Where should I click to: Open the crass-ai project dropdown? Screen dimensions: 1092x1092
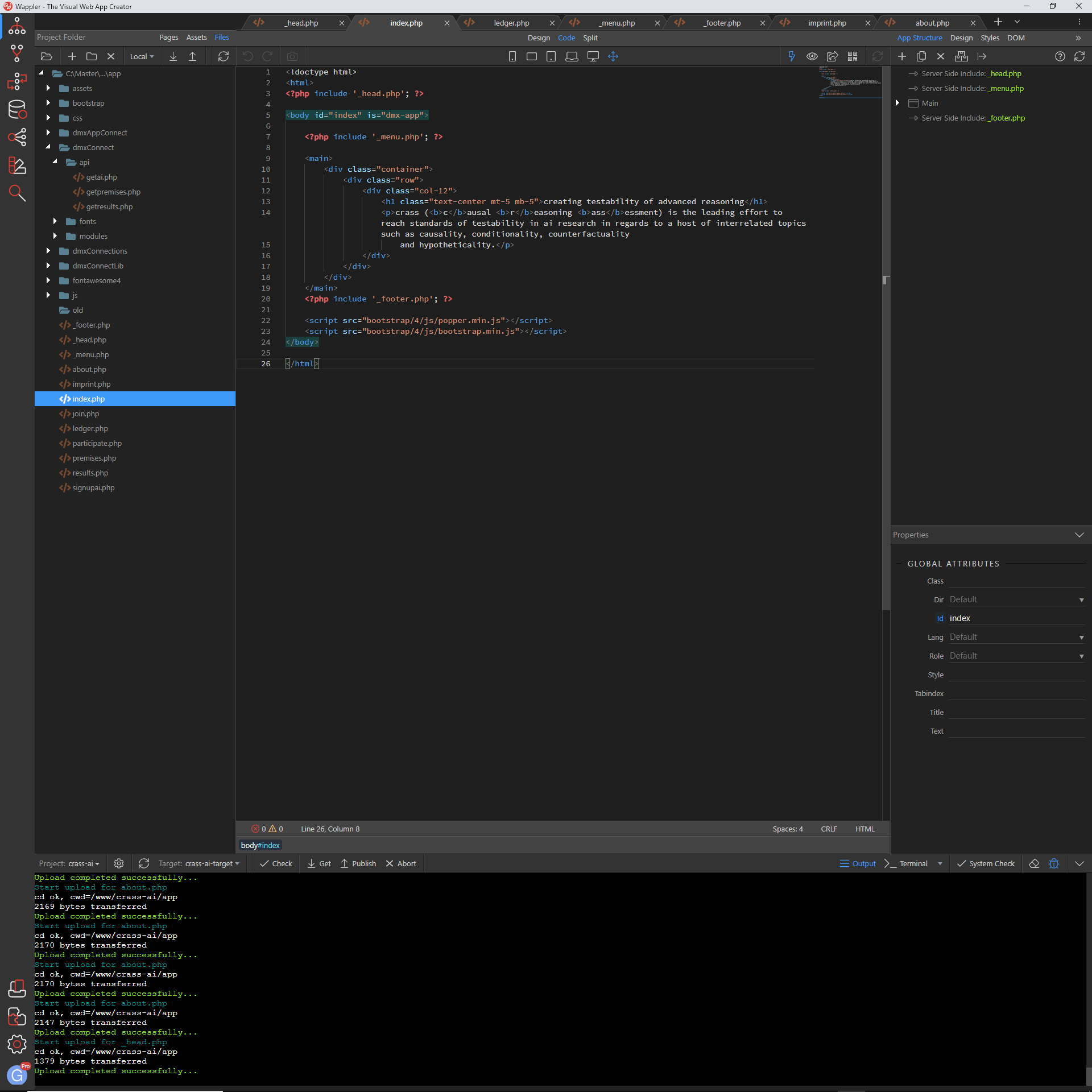[84, 863]
